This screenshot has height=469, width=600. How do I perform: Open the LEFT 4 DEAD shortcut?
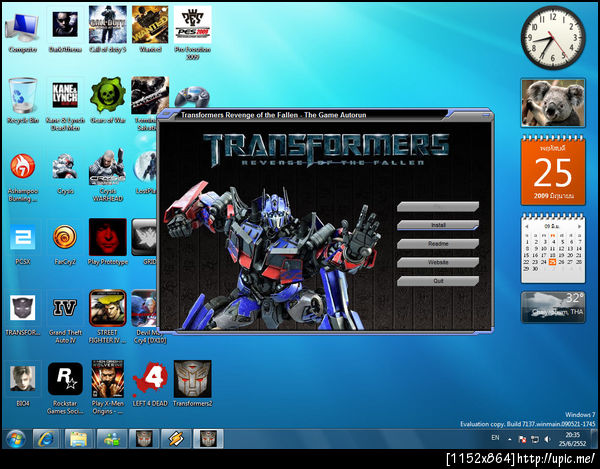[x=150, y=383]
